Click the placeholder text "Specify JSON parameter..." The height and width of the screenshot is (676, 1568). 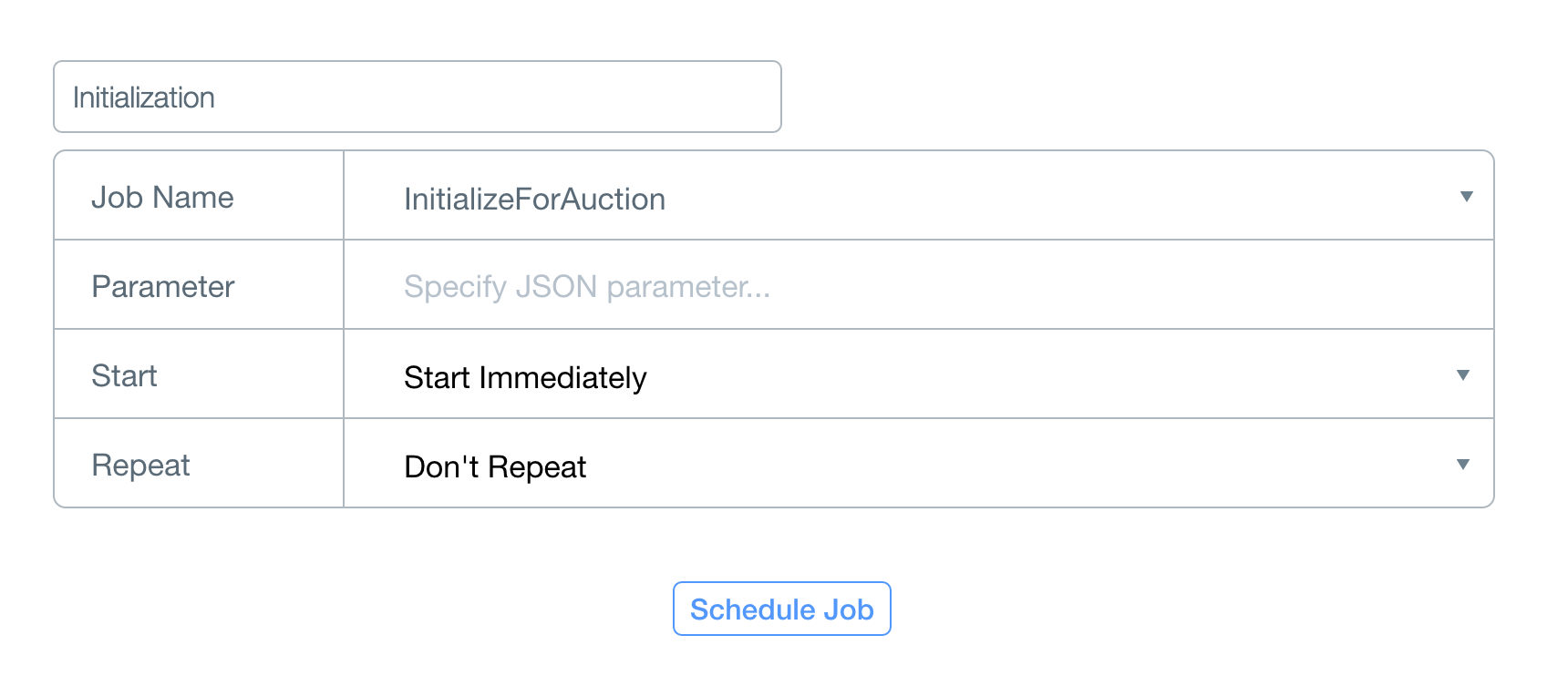tap(586, 286)
